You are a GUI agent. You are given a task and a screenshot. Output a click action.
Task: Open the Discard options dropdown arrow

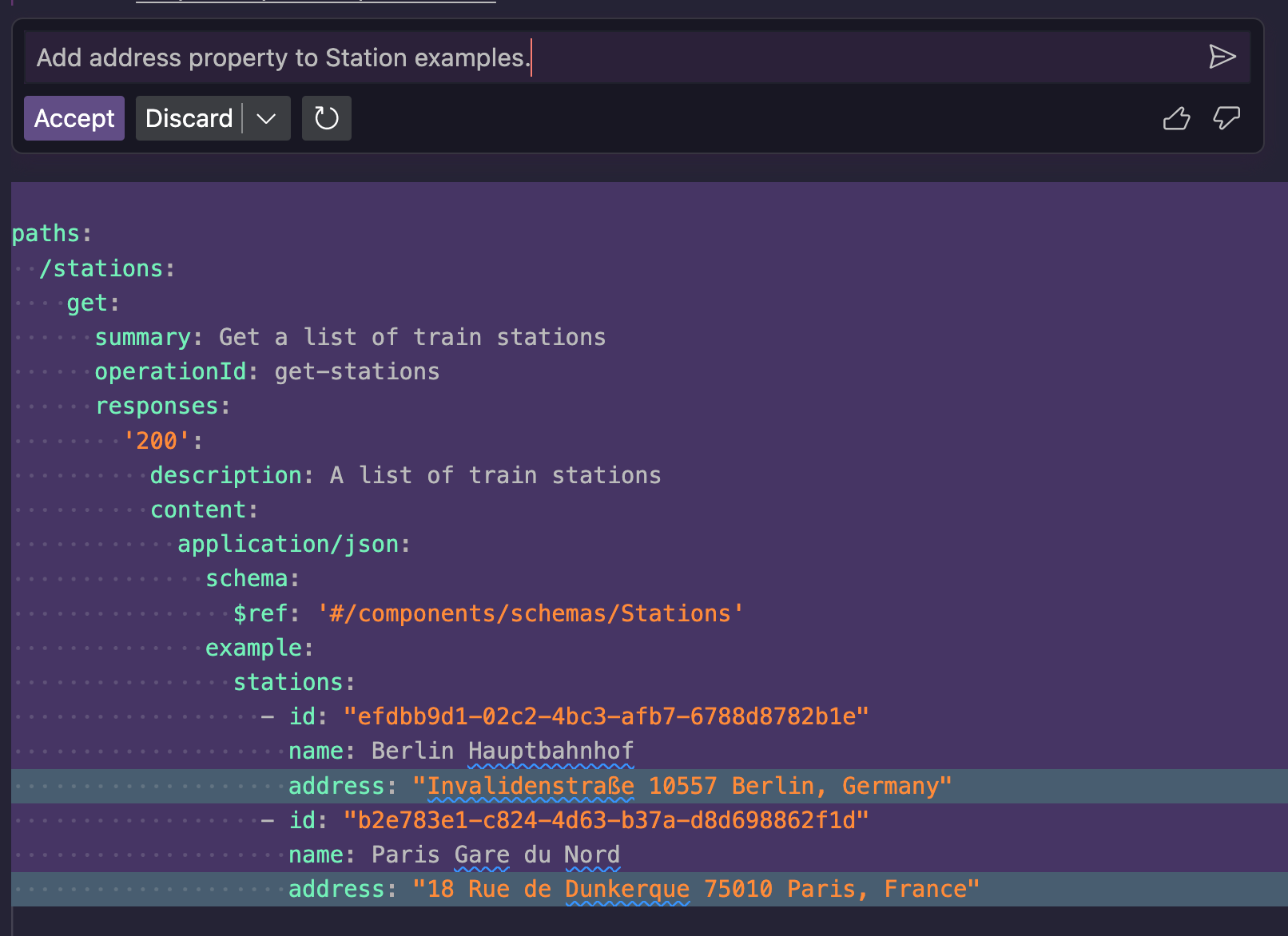pos(266,118)
